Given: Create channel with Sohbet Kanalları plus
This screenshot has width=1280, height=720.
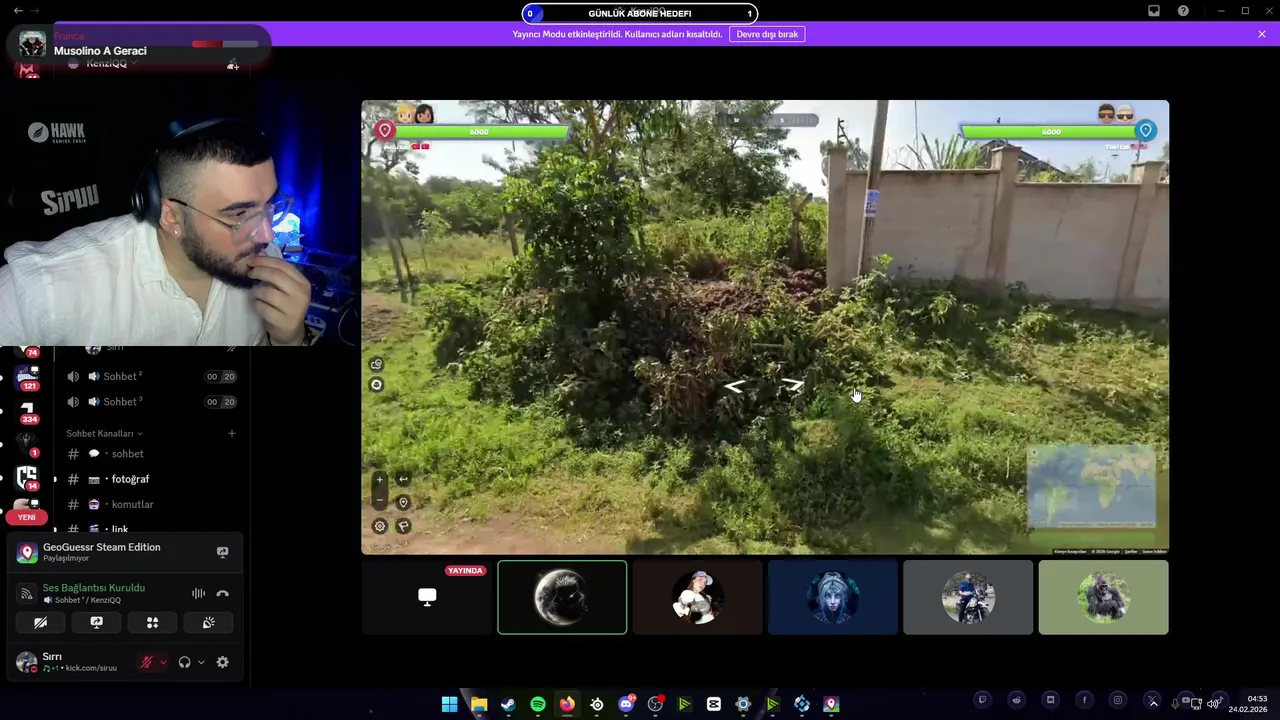Looking at the screenshot, I should [232, 434].
